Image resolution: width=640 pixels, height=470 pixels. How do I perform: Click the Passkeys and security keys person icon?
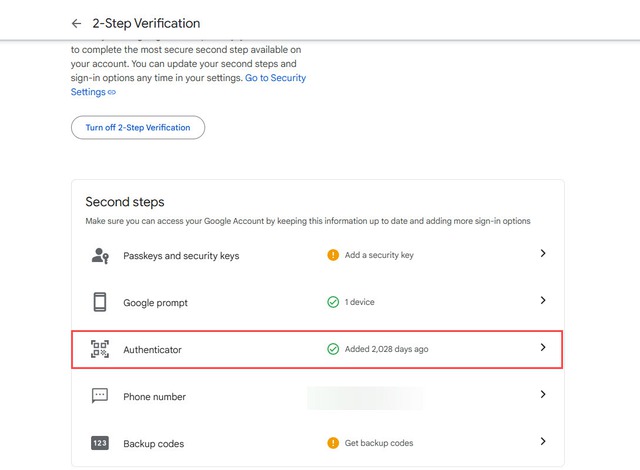(100, 256)
